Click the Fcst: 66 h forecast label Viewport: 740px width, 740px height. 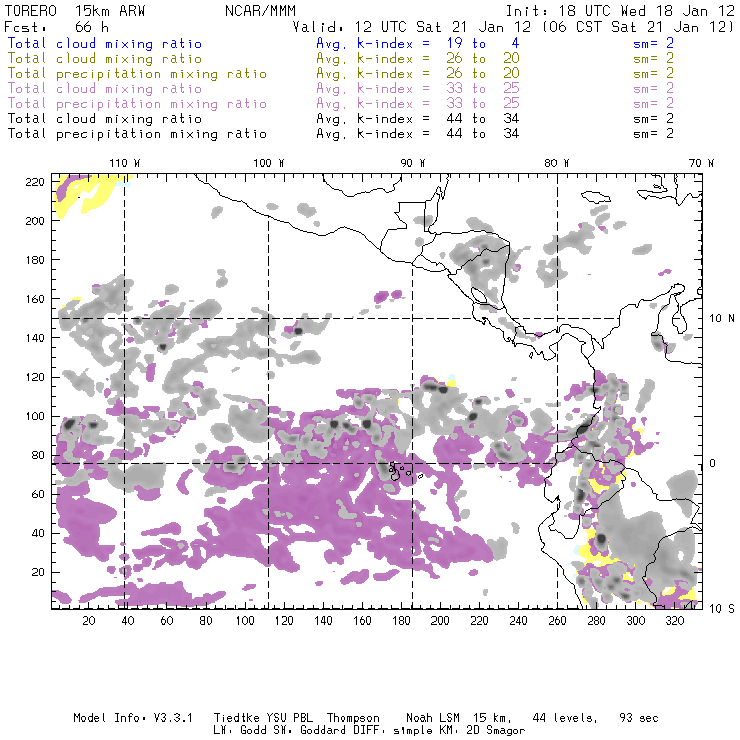click(x=57, y=26)
